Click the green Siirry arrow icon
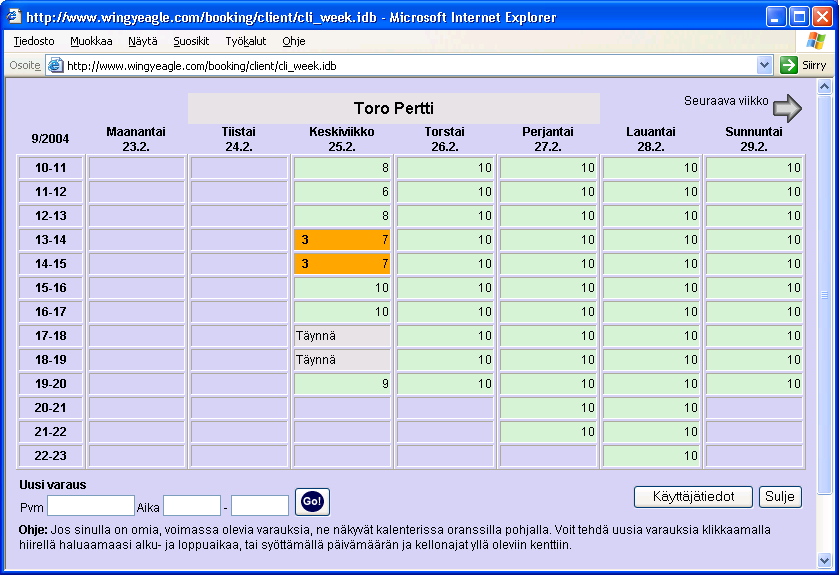839x575 pixels. point(789,65)
